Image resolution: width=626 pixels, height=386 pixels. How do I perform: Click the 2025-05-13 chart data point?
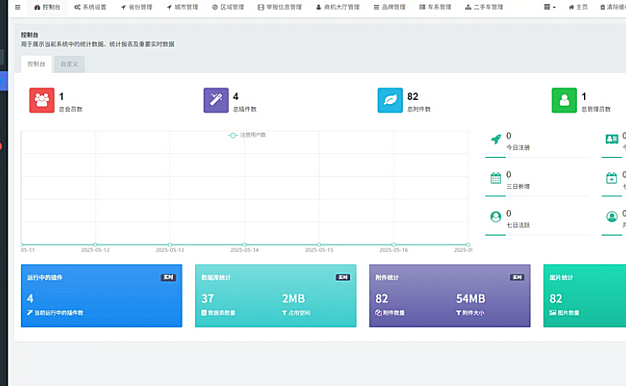point(170,244)
